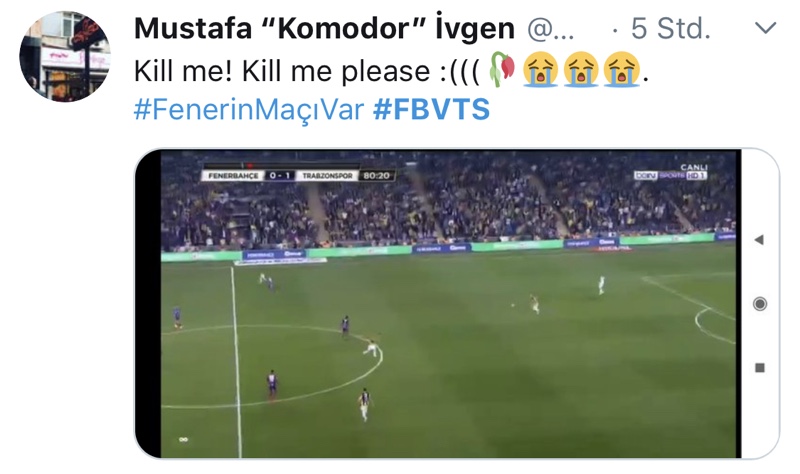Play the football match video
This screenshot has width=800, height=474.
coord(451,304)
